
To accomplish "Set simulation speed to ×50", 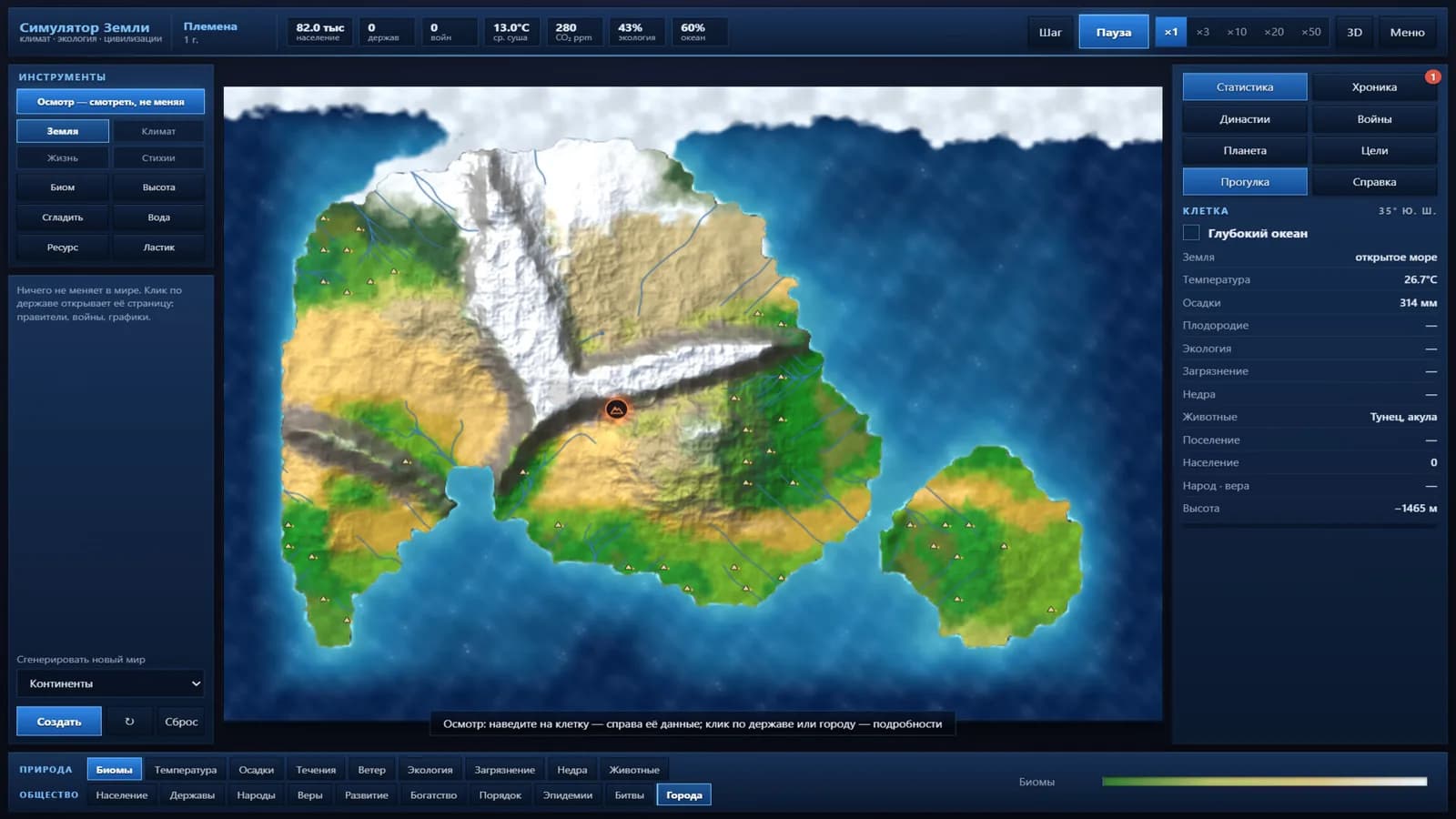I will (x=1311, y=32).
